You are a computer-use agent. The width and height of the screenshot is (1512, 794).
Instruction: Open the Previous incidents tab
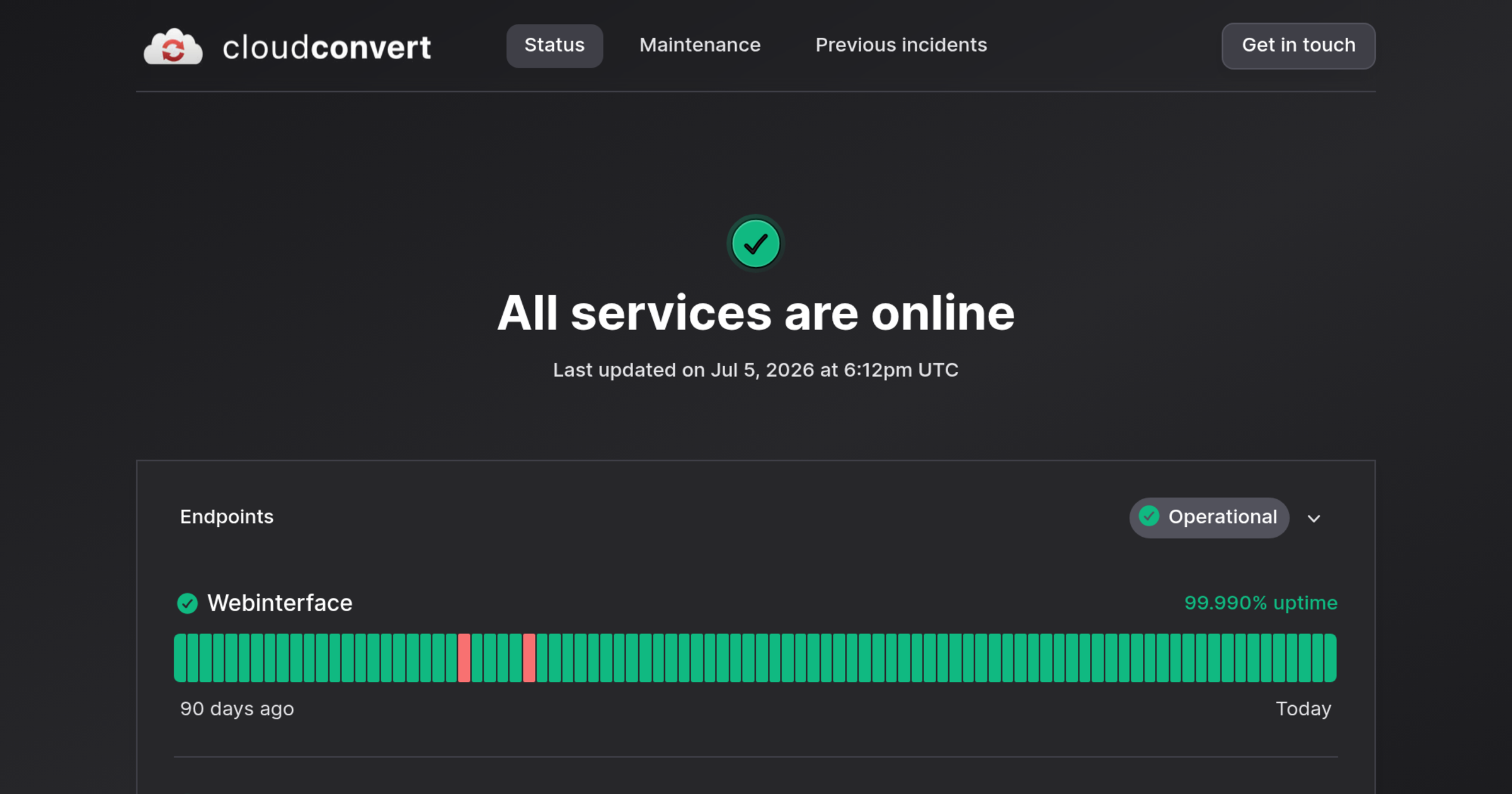901,45
